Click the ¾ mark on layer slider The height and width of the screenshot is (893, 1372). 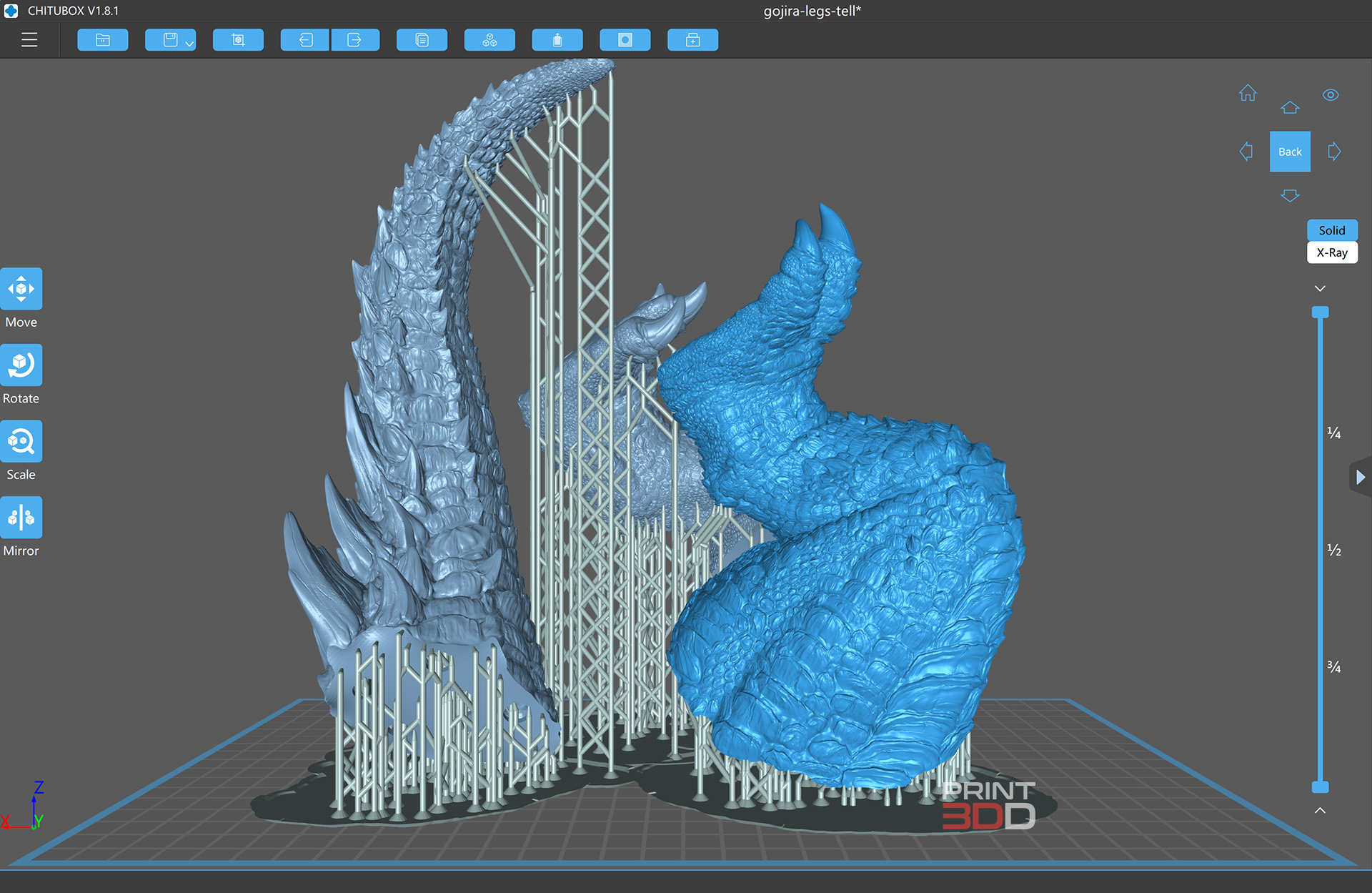coord(1333,666)
